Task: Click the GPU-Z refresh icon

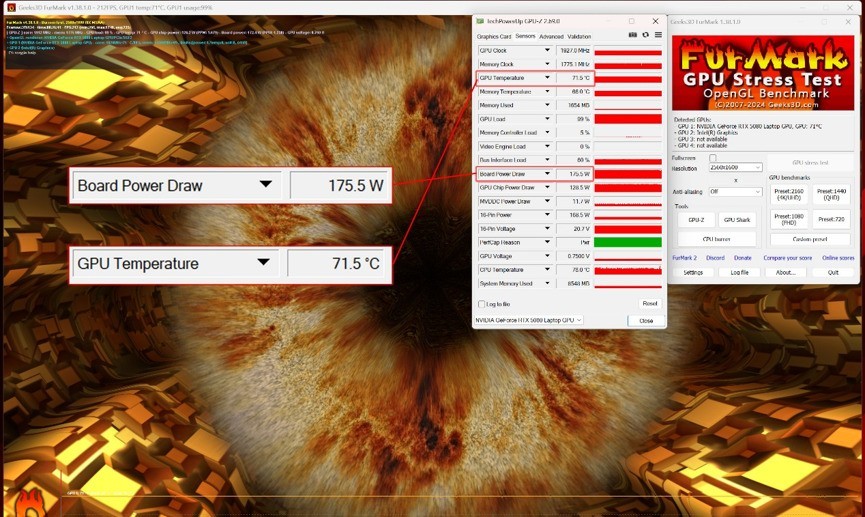Action: pyautogui.click(x=645, y=35)
